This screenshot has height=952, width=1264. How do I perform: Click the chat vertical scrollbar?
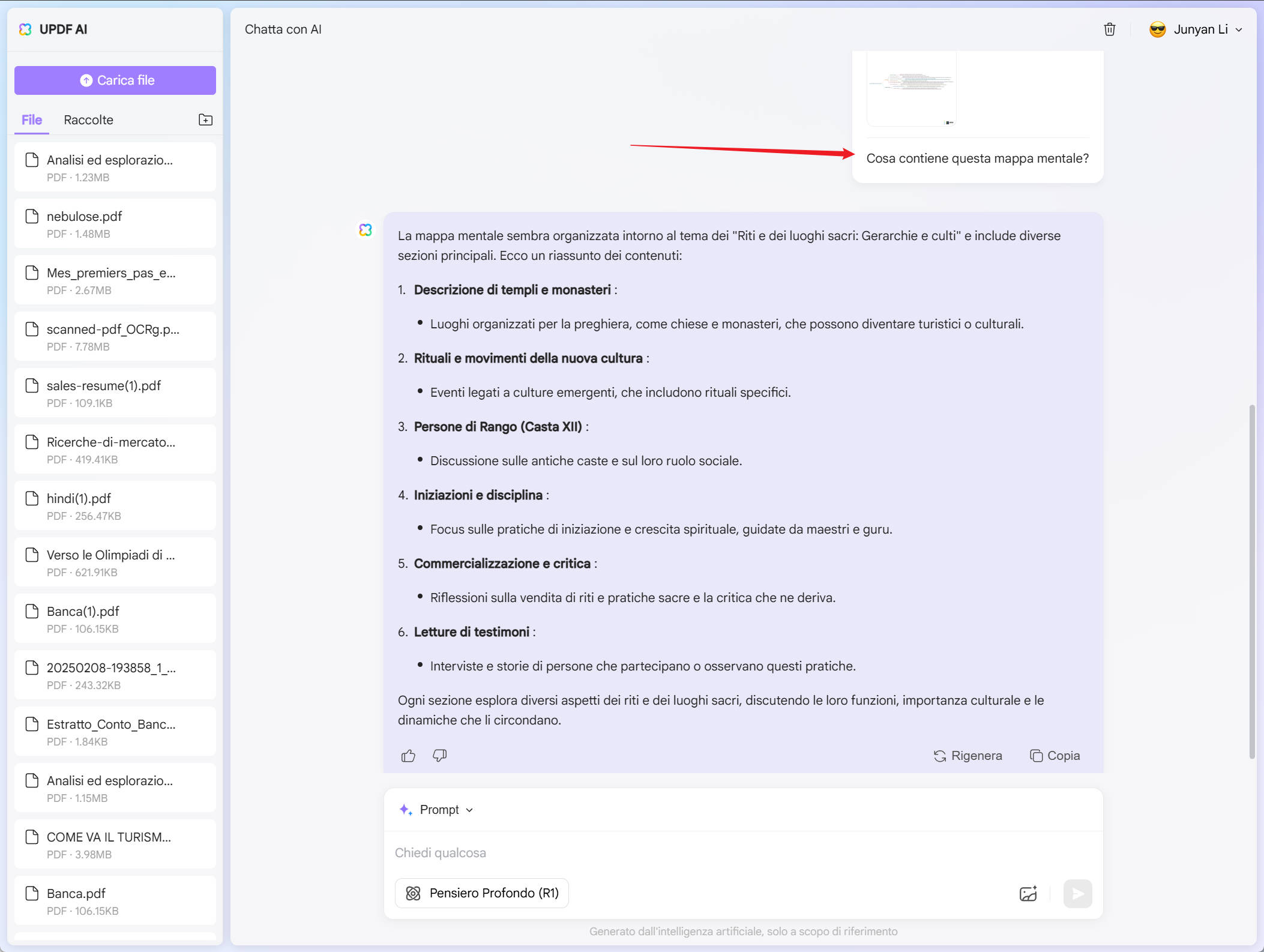click(1251, 582)
